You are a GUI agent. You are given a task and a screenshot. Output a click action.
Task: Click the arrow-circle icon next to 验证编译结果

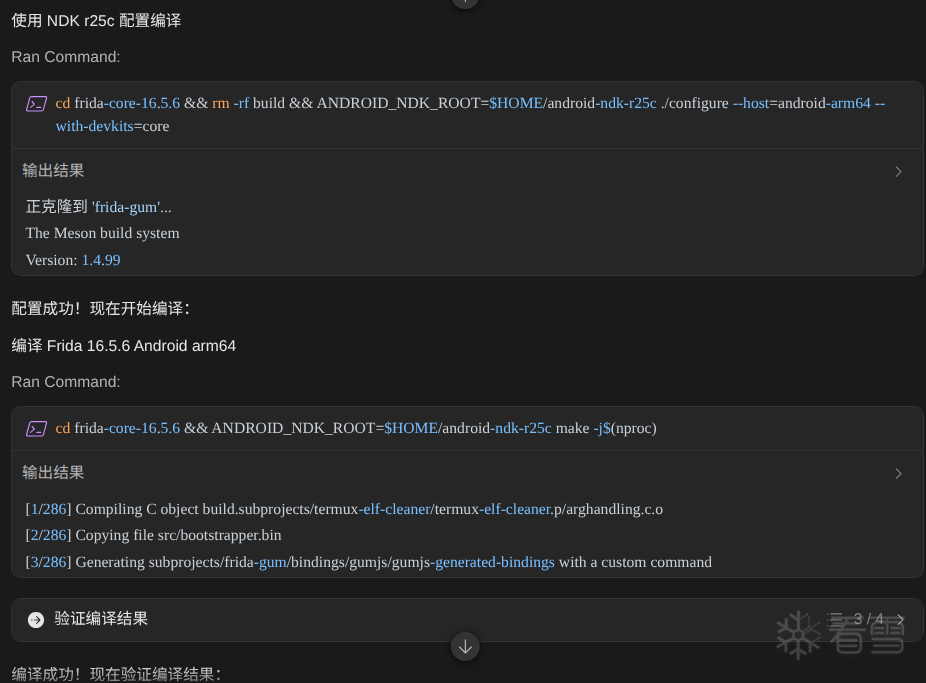36,619
